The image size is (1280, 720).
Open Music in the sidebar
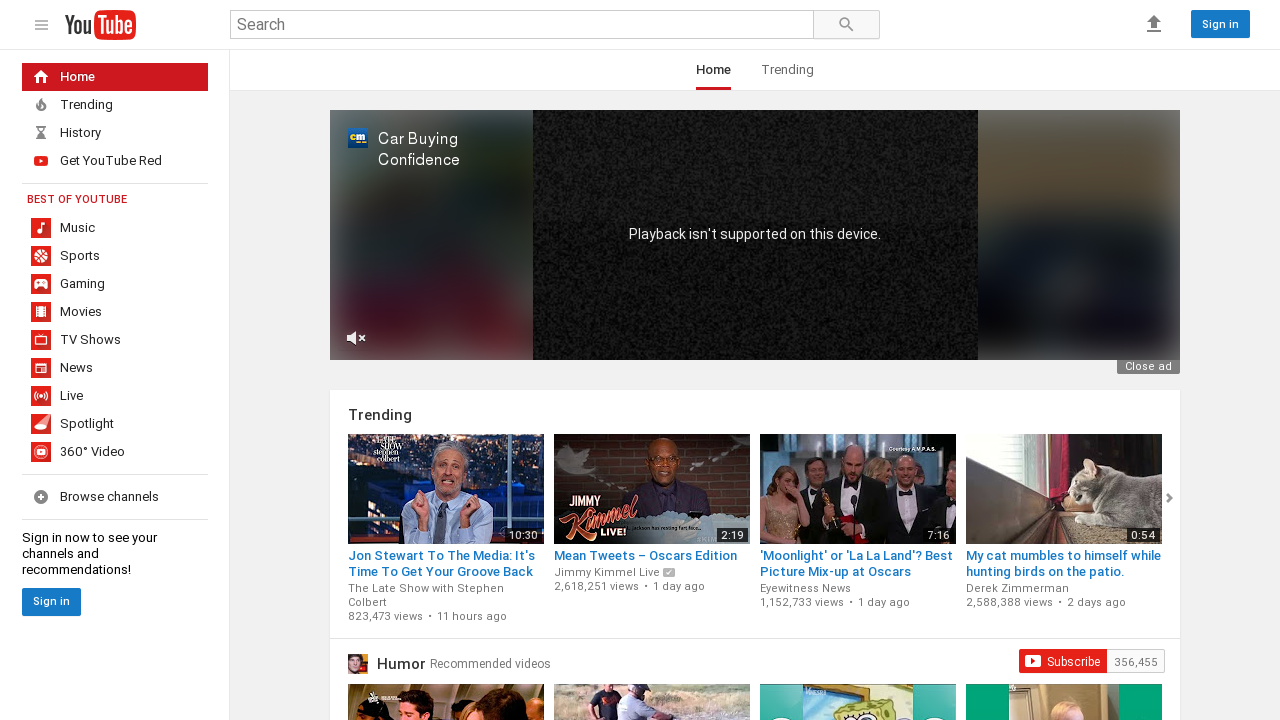pyautogui.click(x=115, y=228)
